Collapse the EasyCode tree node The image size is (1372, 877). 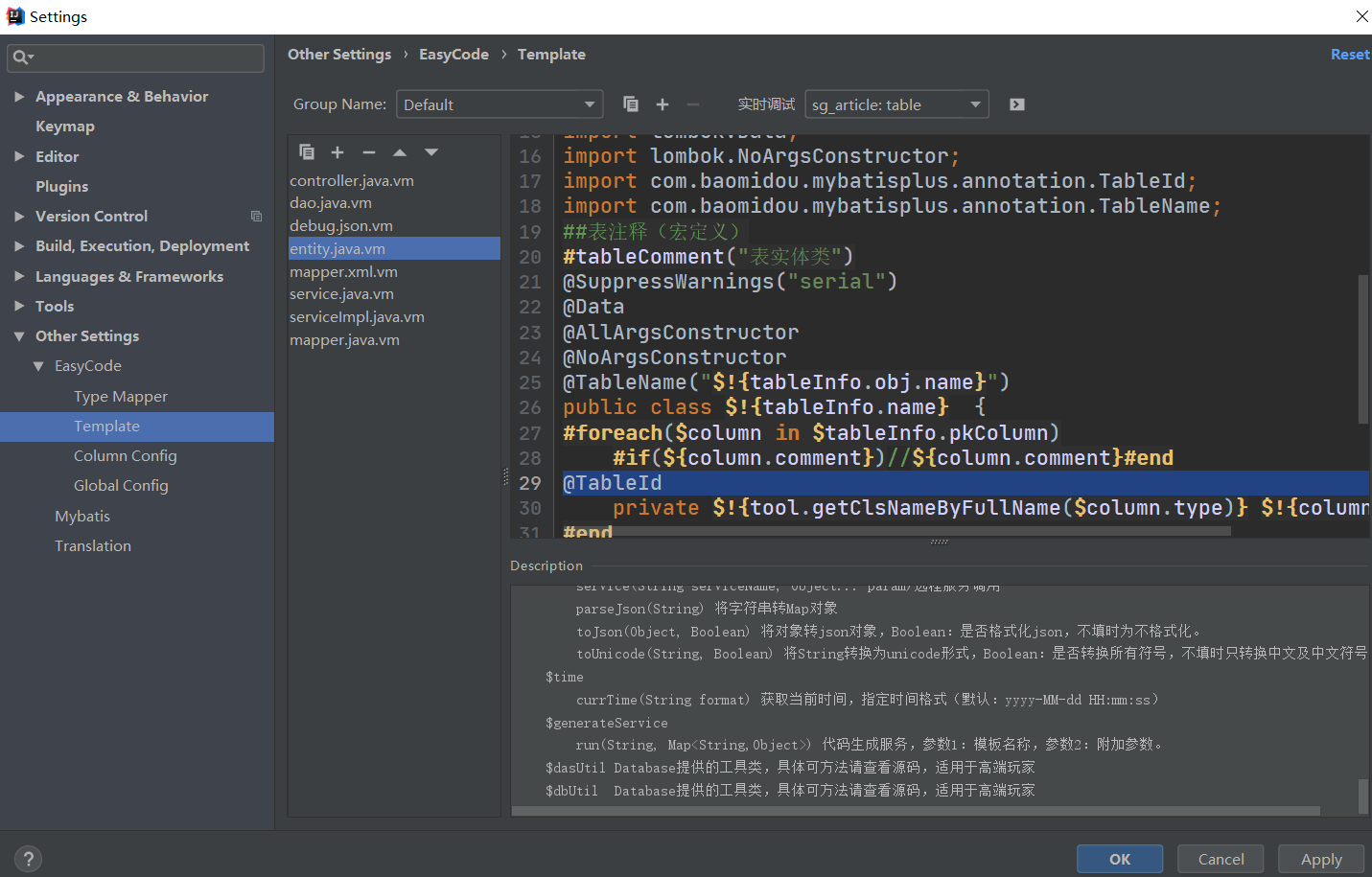[38, 365]
